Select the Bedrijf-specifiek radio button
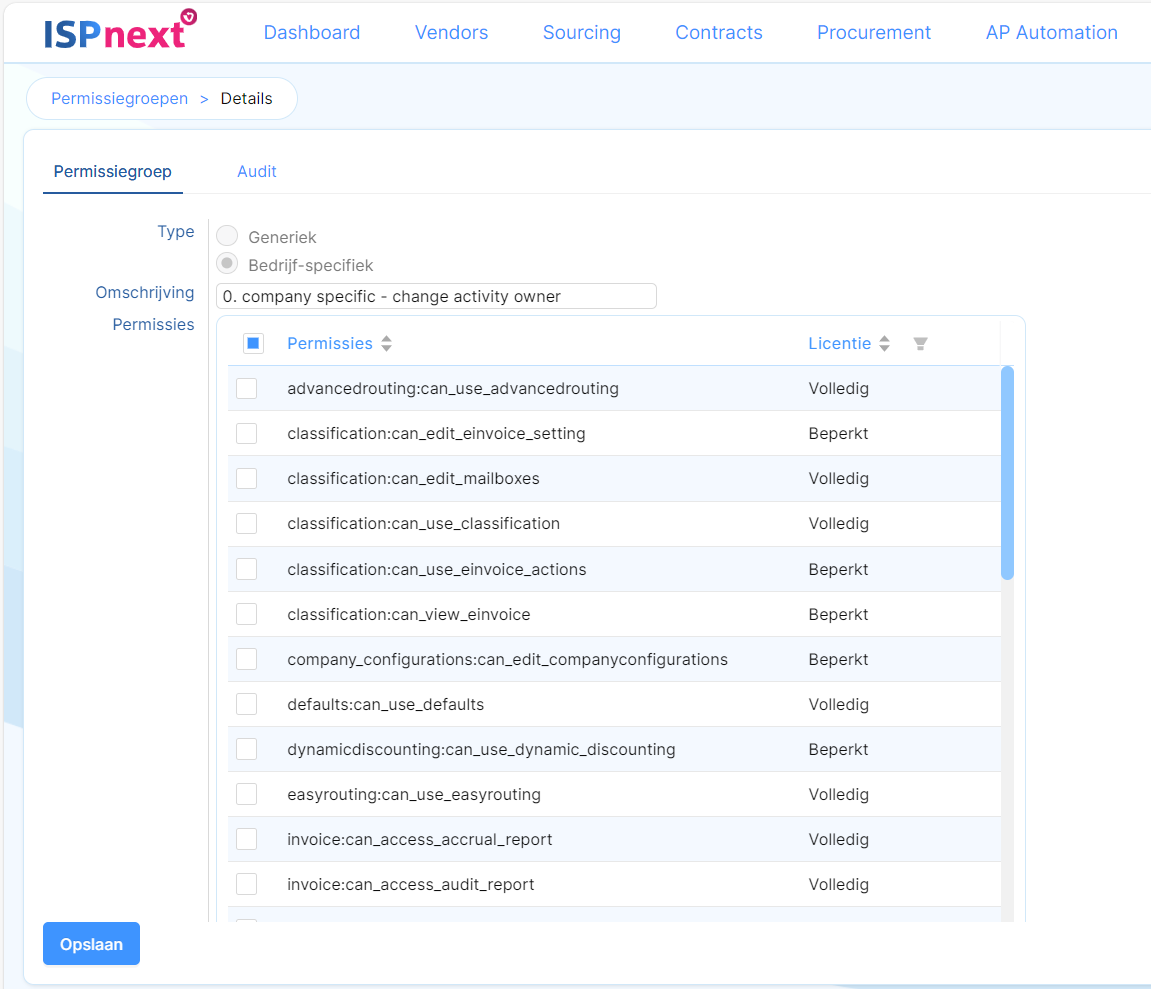The width and height of the screenshot is (1151, 989). 227,264
